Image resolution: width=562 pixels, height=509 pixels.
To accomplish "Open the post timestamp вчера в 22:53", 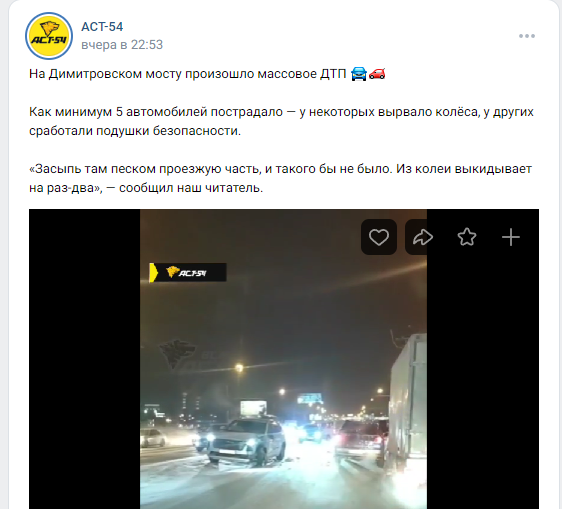I will click(x=122, y=45).
